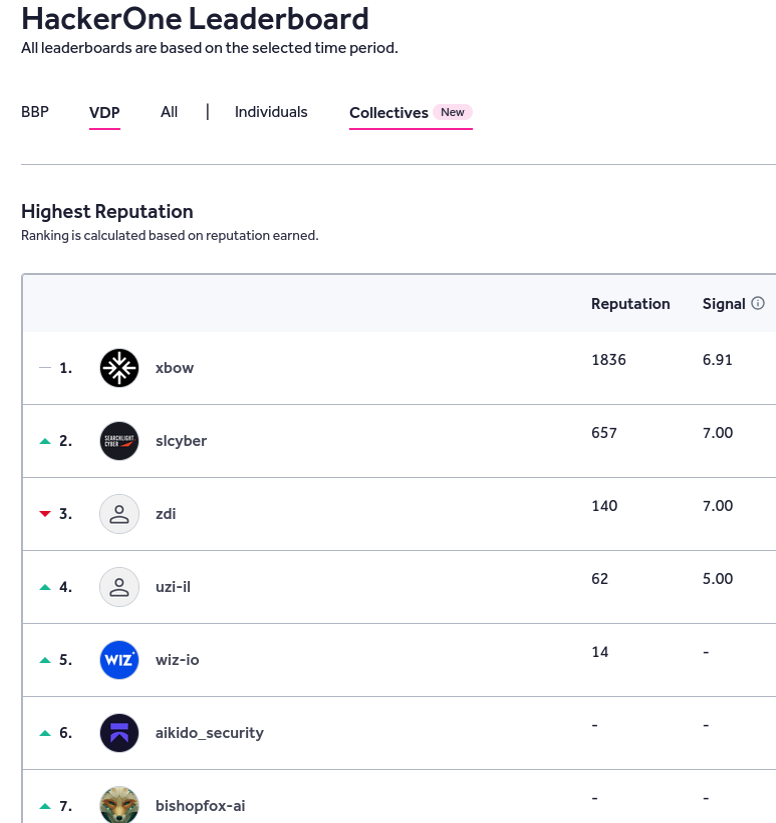Viewport: 776px width, 823px height.
Task: Click the green up arrow beside rank 2
Action: 44,441
